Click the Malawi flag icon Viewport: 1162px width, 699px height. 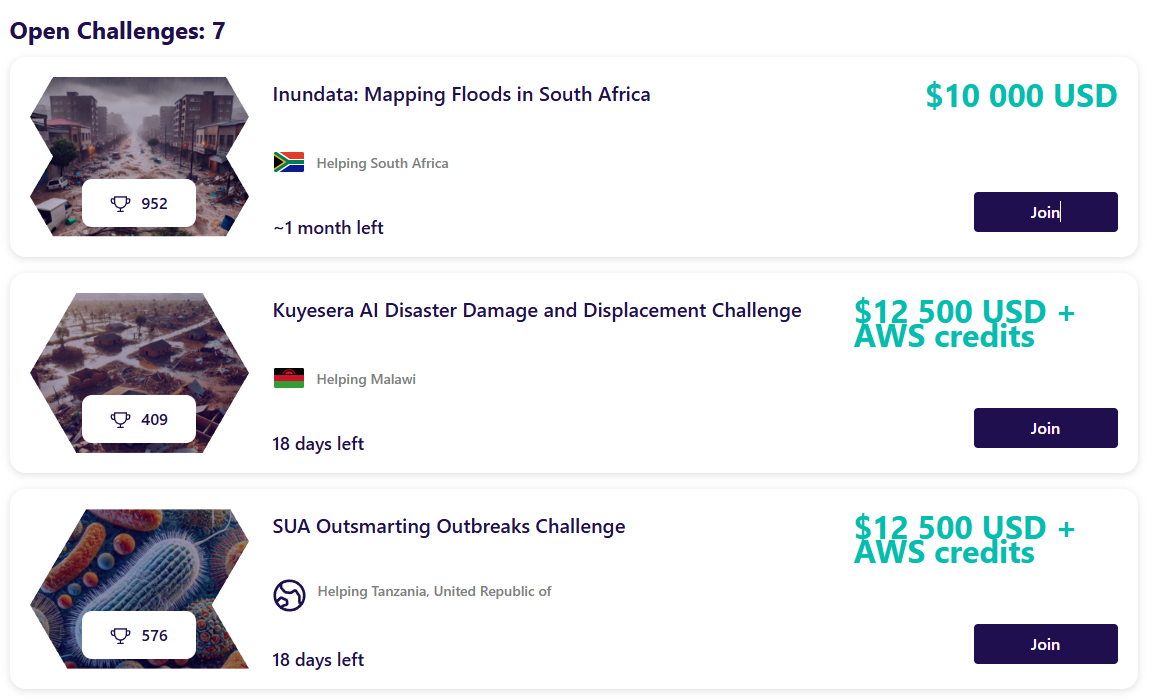[288, 378]
